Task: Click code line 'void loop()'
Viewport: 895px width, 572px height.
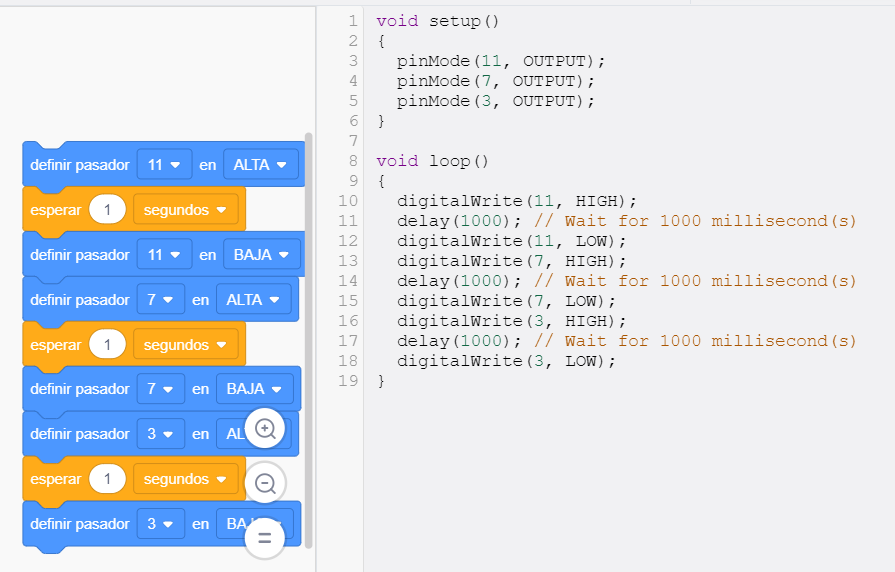Action: (x=433, y=161)
